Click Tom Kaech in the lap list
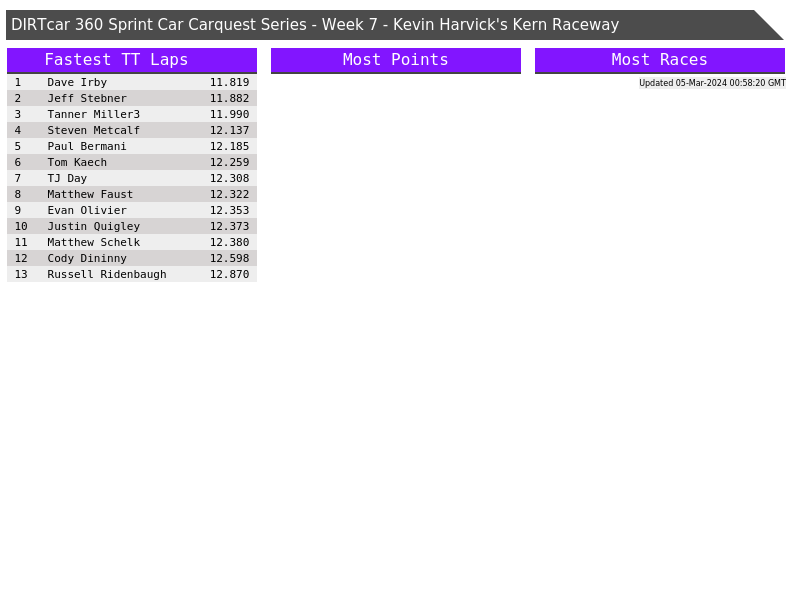The height and width of the screenshot is (600, 800). click(x=77, y=163)
